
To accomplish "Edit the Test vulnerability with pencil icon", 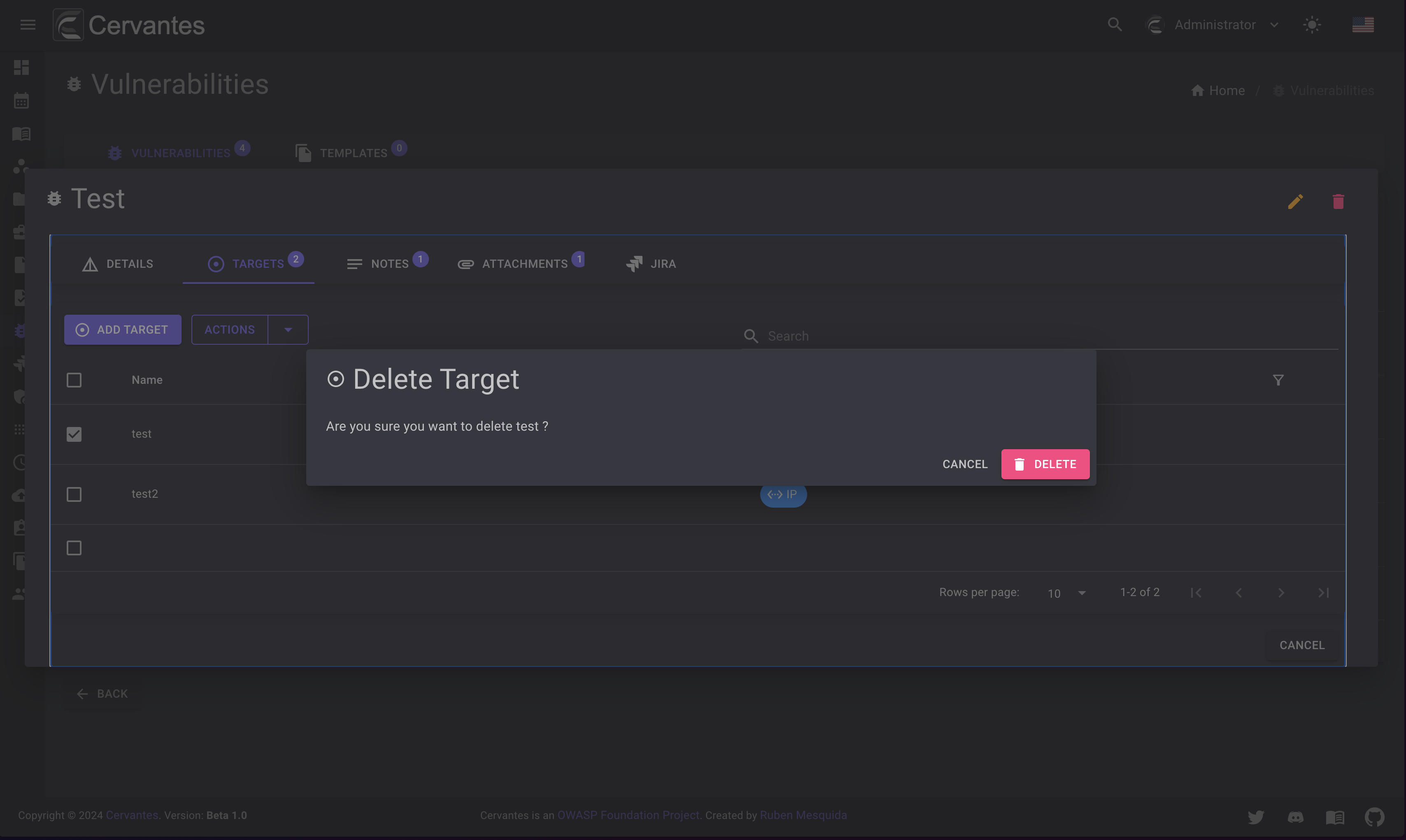I will click(x=1295, y=202).
